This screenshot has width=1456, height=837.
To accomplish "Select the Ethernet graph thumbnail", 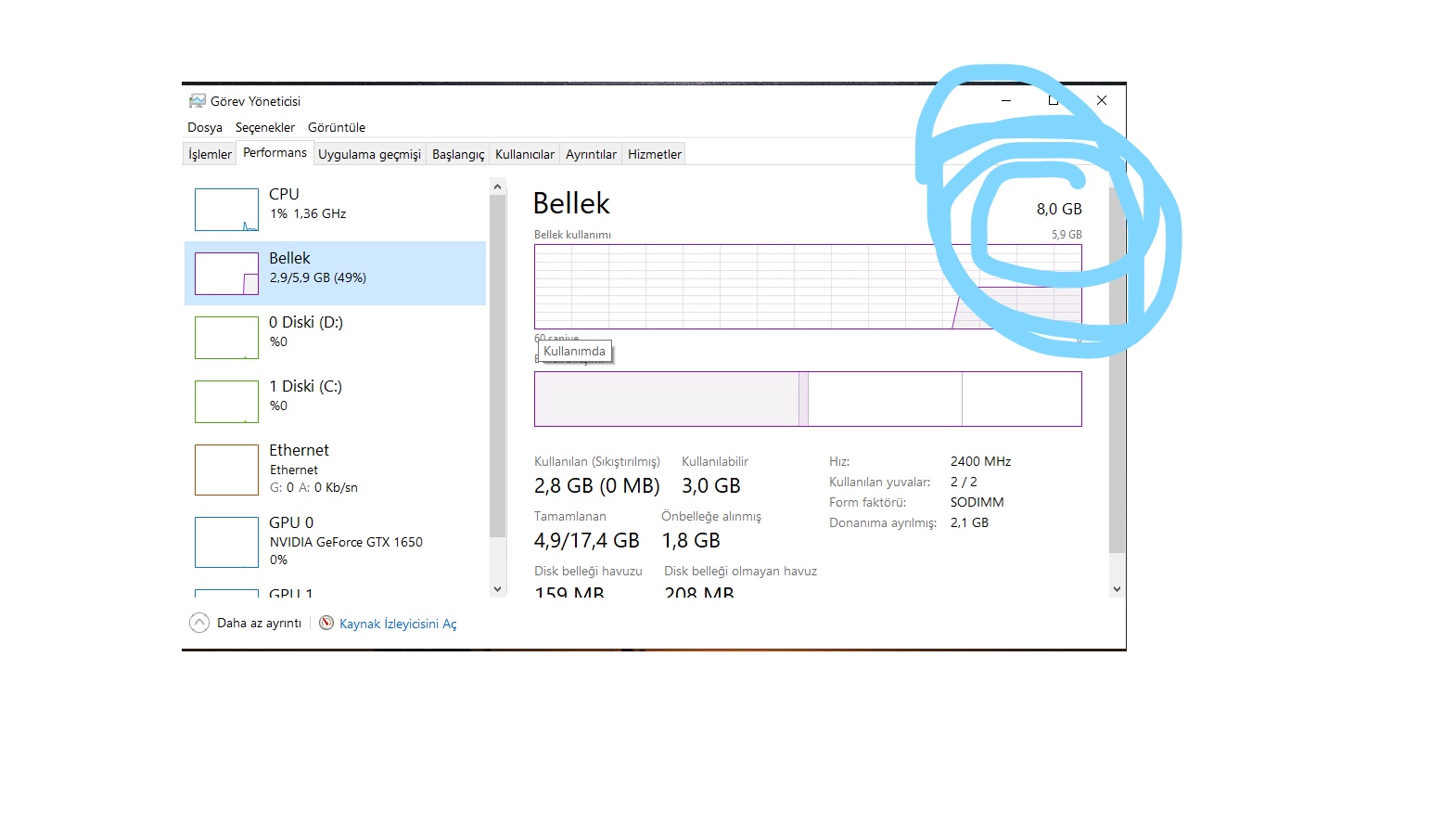I will [x=226, y=470].
